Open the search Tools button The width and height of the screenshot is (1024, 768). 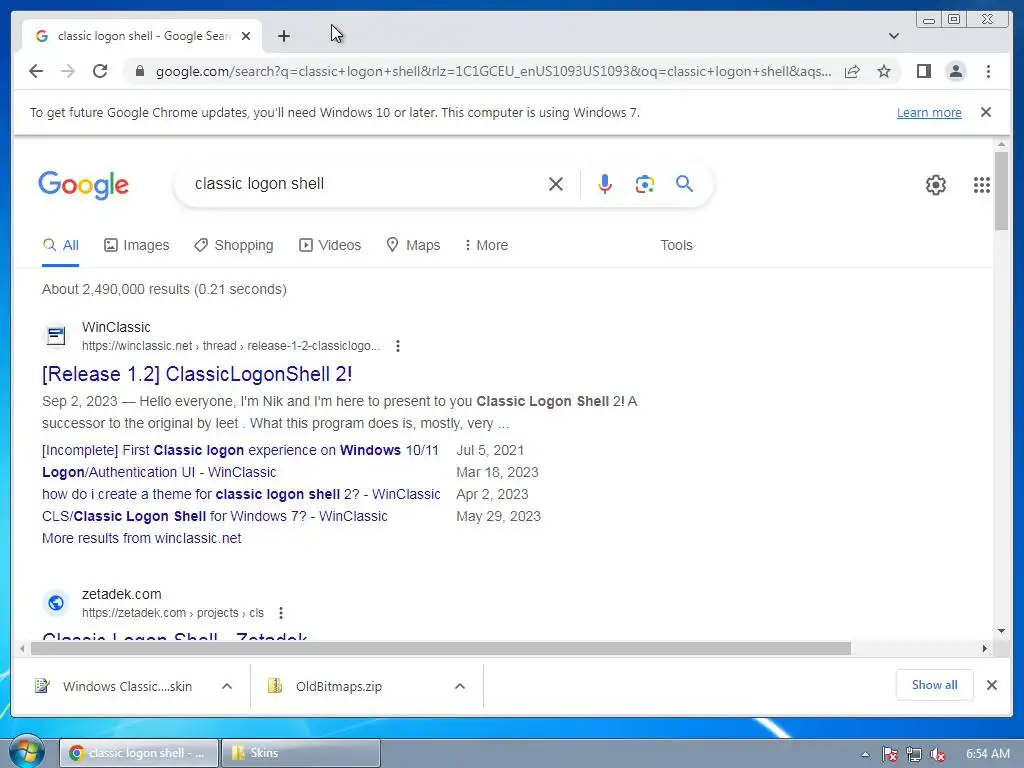[676, 246]
